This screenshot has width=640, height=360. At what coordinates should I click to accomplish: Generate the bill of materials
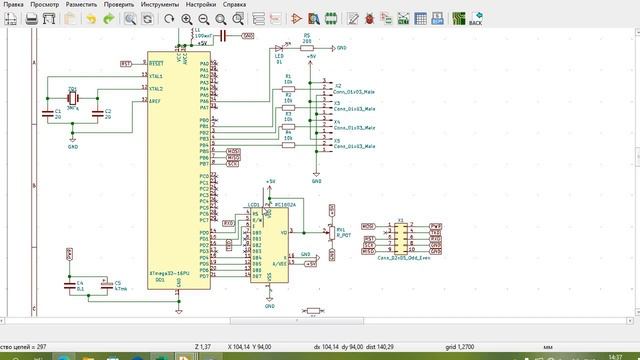(438, 19)
